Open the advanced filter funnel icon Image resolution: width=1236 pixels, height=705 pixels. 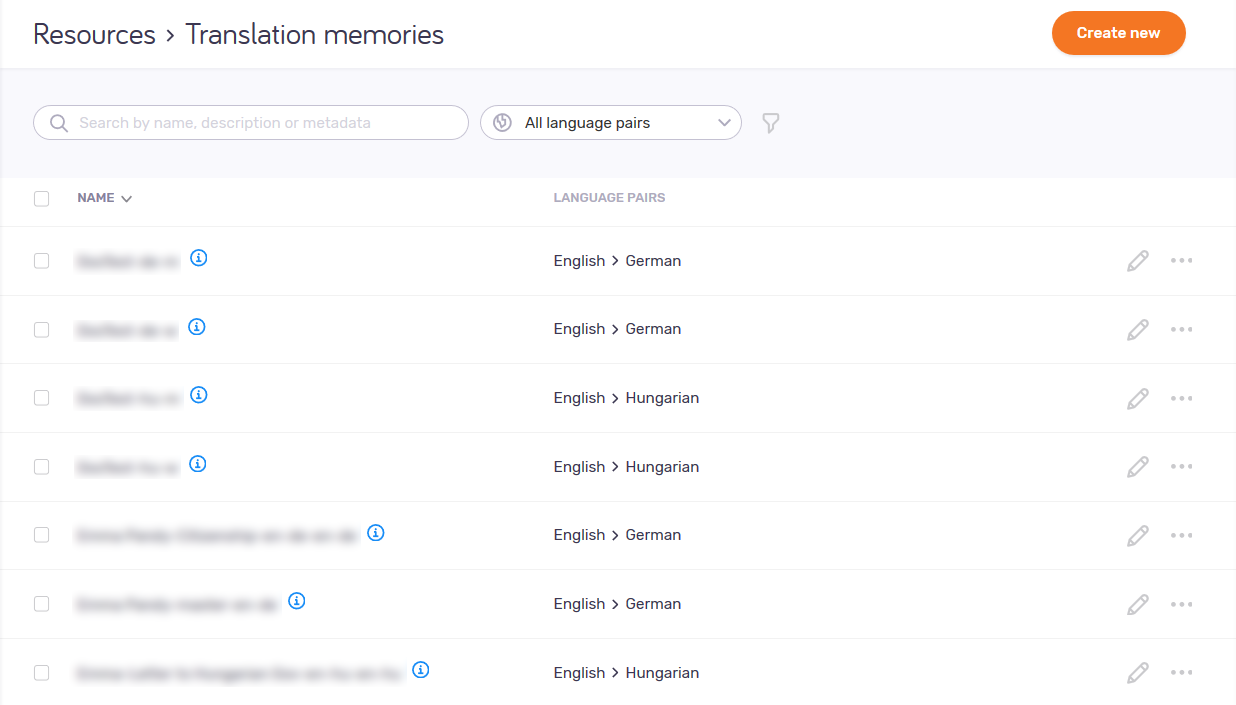[770, 123]
